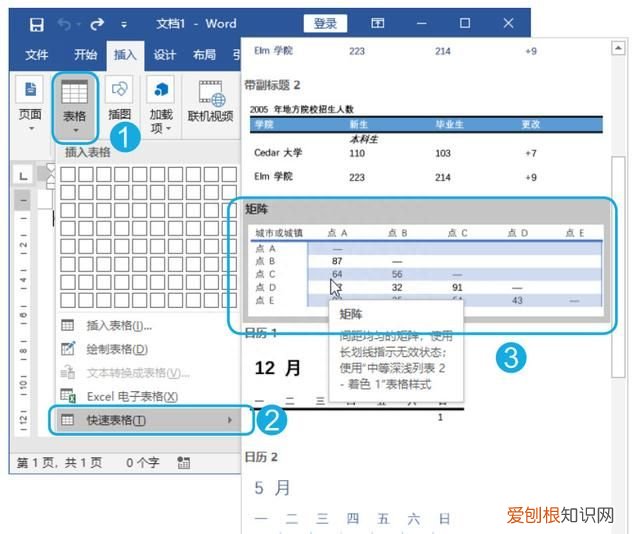Select first cell of insert-table grid

(x=68, y=174)
